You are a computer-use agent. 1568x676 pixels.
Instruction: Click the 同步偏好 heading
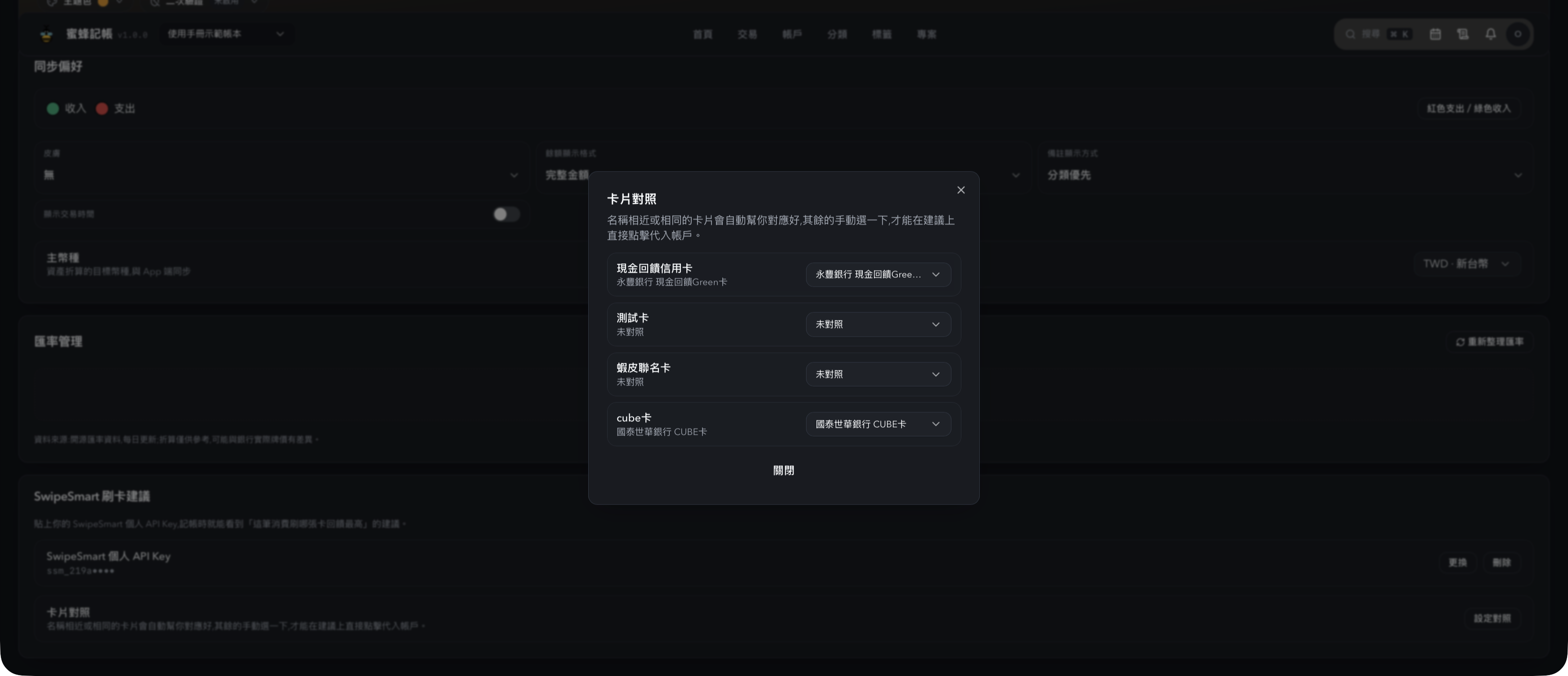58,66
